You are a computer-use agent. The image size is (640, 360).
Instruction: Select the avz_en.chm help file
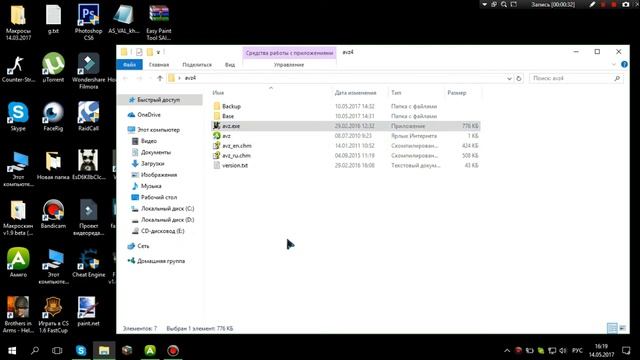[346, 146]
